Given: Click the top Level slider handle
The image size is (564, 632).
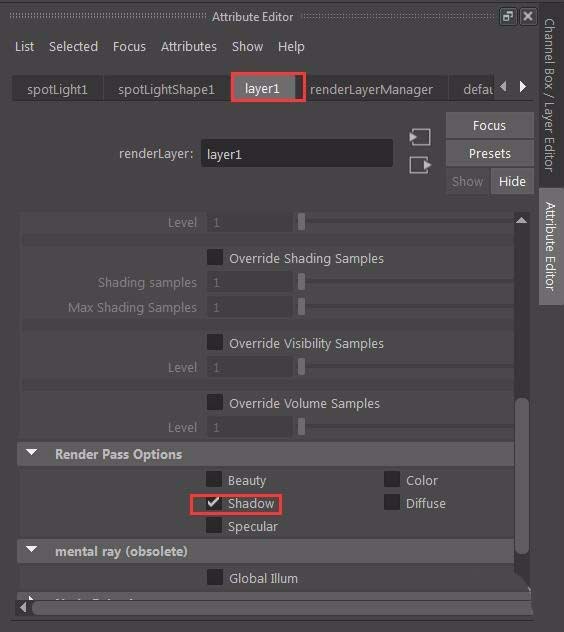Looking at the screenshot, I should (x=301, y=222).
